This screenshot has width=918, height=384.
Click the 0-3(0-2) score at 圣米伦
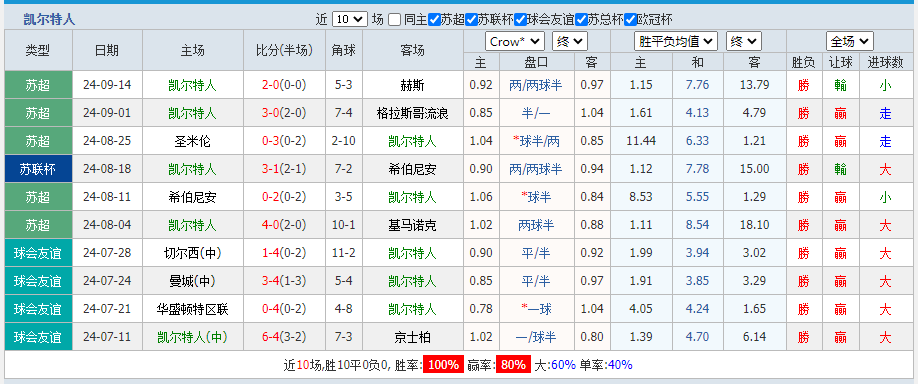[285, 141]
